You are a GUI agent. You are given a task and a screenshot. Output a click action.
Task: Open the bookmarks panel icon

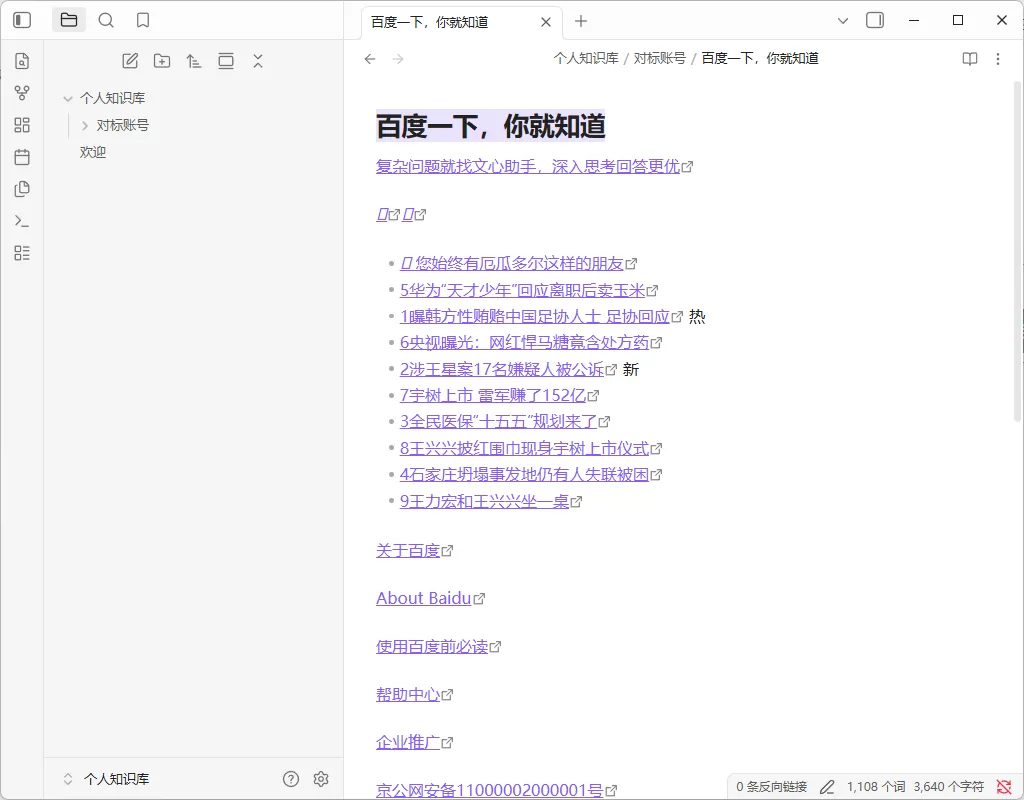143,20
